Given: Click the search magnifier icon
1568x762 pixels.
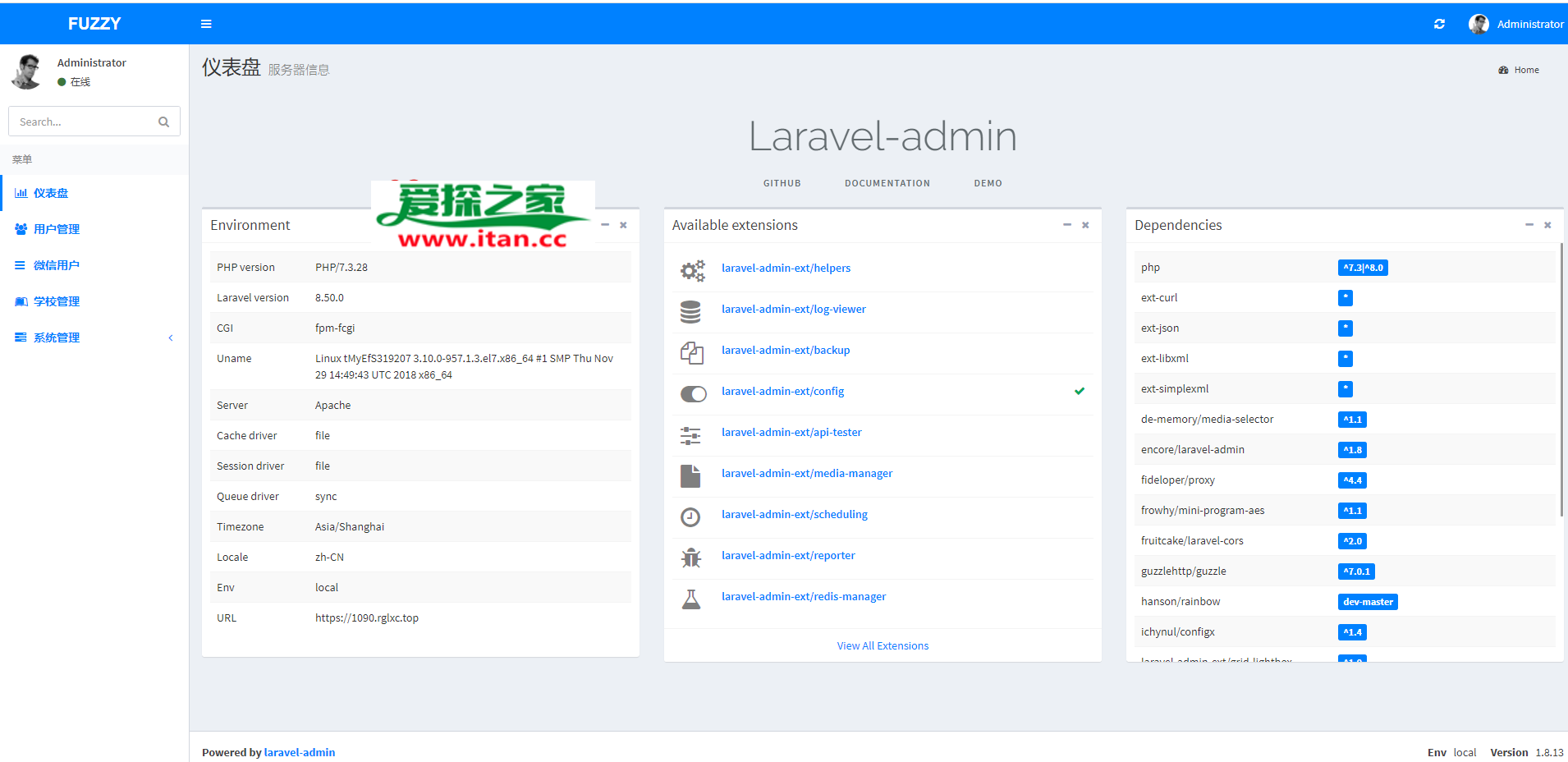Looking at the screenshot, I should [x=163, y=122].
